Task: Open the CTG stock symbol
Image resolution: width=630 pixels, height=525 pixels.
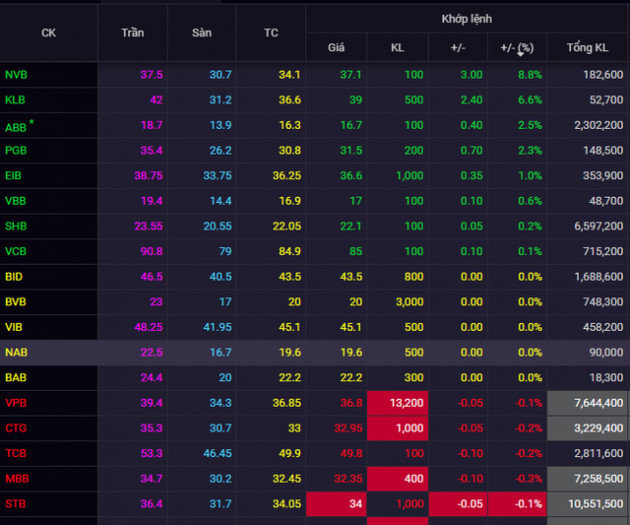Action: click(x=16, y=428)
